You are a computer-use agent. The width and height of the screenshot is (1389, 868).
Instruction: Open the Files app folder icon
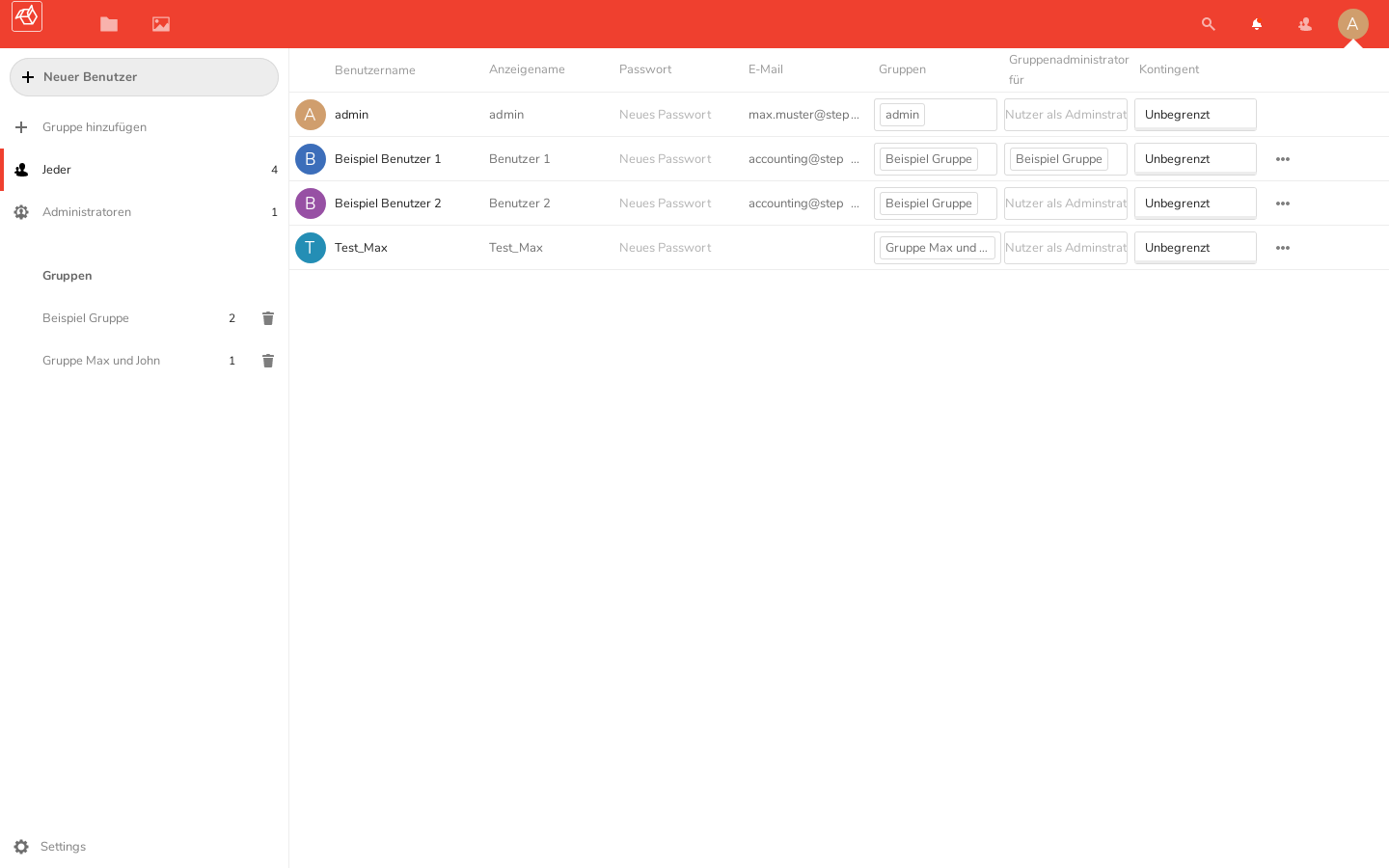[x=109, y=24]
